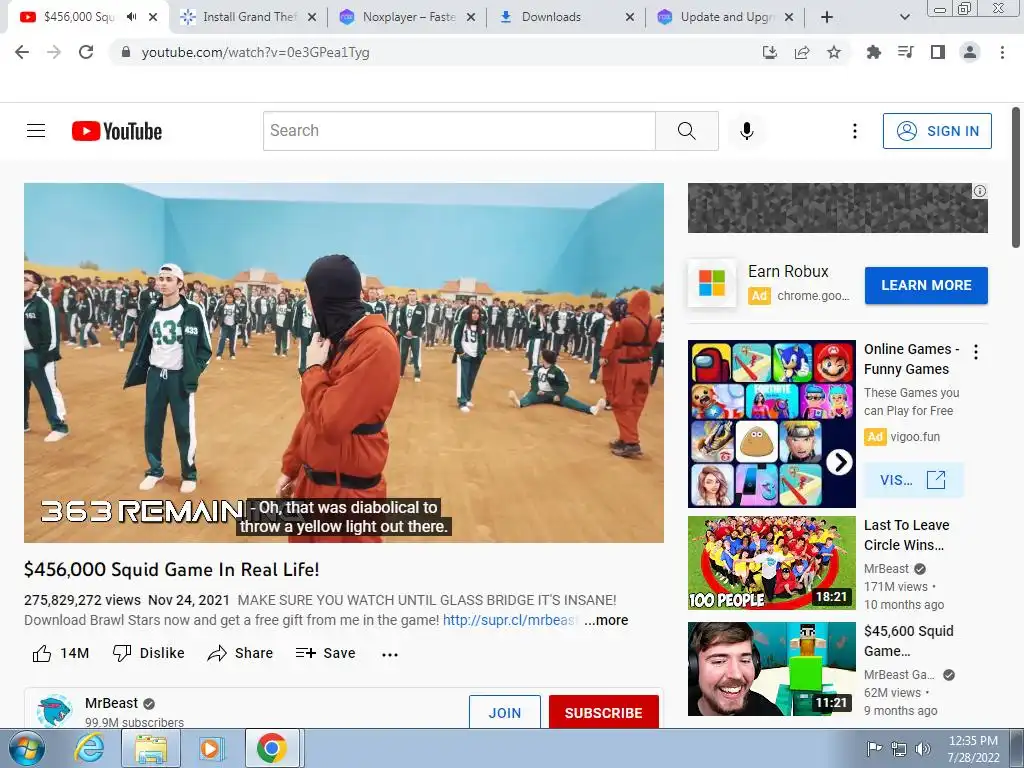Switch to Update and Upgrade tab
Screen dimensions: 1024x768
point(726,17)
